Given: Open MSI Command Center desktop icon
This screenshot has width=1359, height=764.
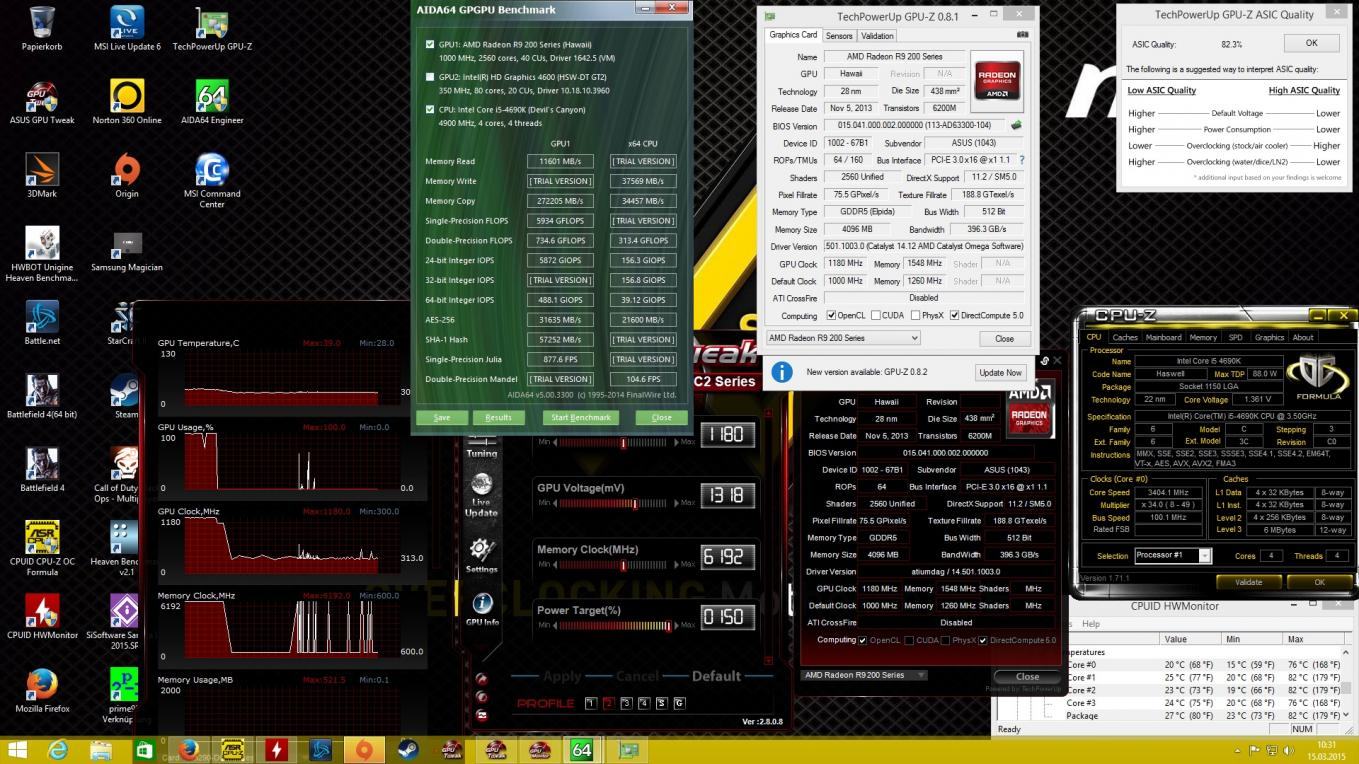Looking at the screenshot, I should click(x=212, y=180).
